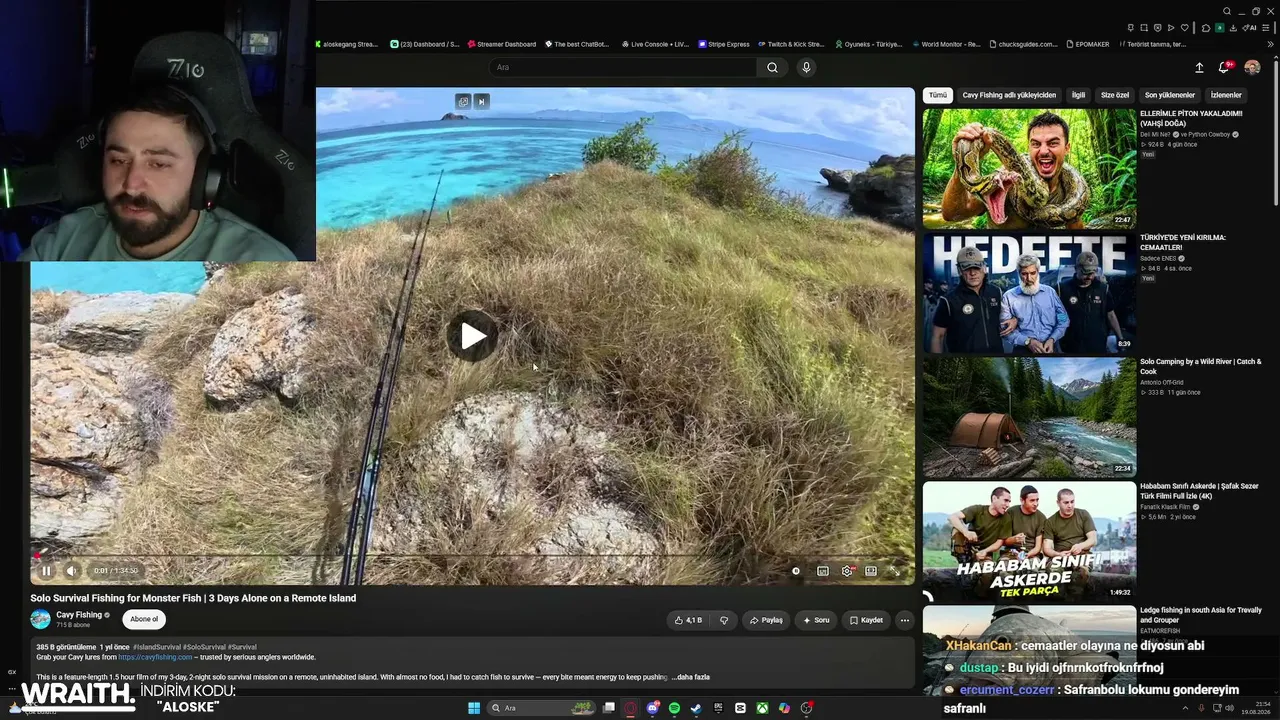This screenshot has height=720, width=1280.
Task: Expand the description with ...daha fazla
Action: [690, 677]
